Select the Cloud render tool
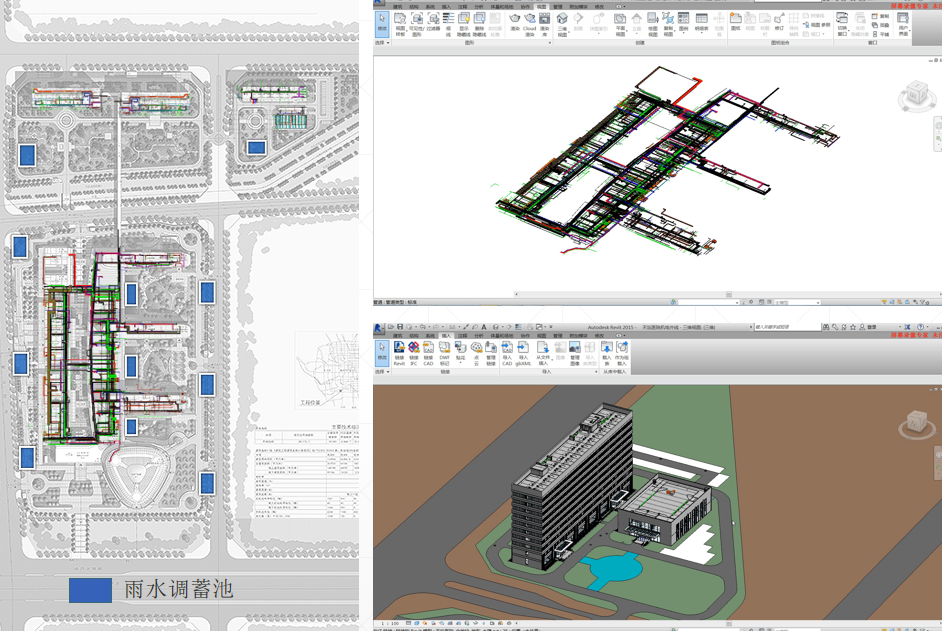The height and width of the screenshot is (631, 942). pos(530,21)
